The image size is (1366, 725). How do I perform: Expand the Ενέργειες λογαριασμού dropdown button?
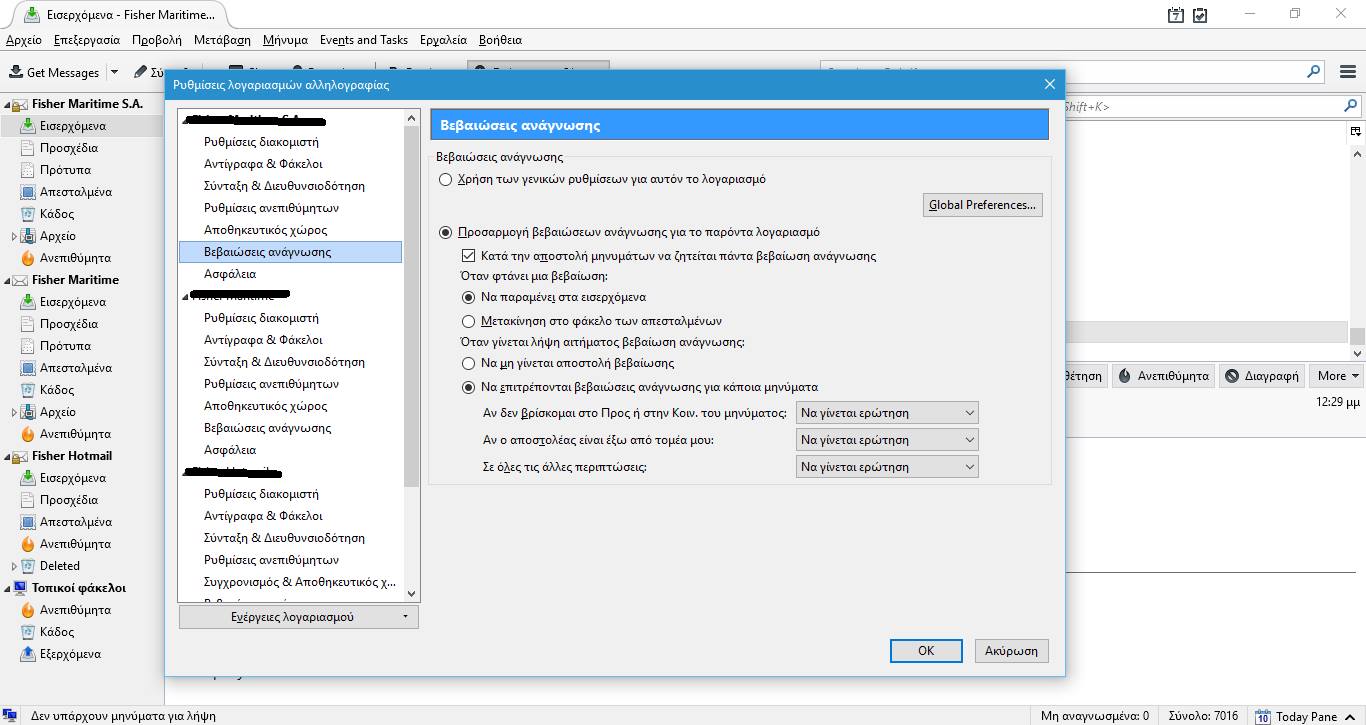click(298, 617)
